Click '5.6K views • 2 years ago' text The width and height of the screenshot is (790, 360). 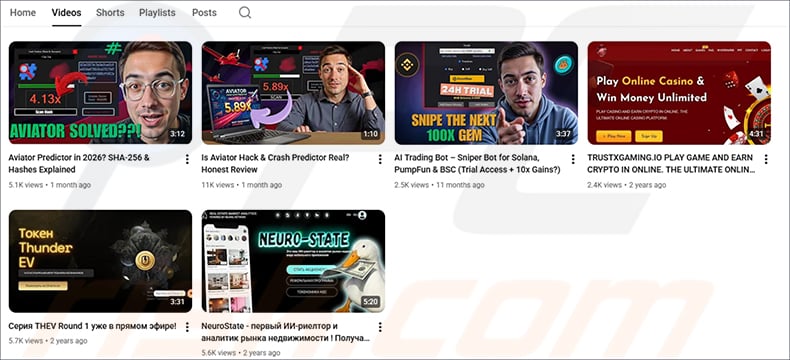click(x=241, y=352)
